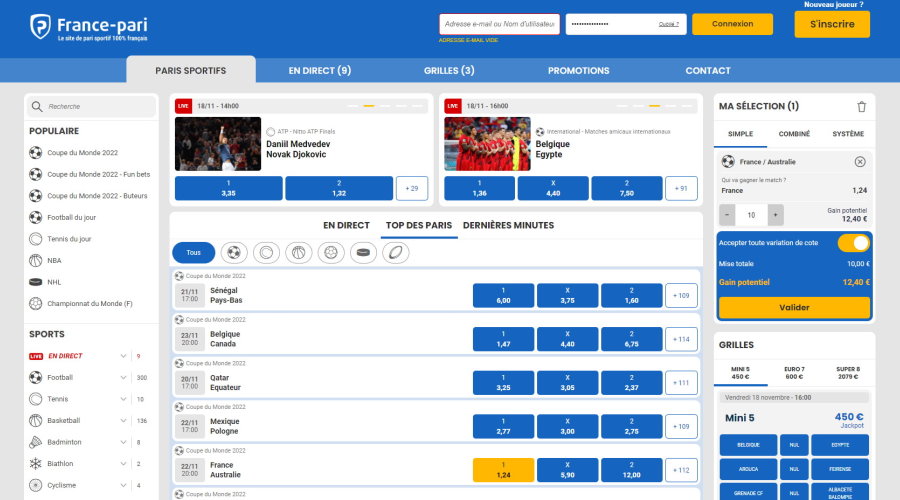Click the Biathlon snowflake icon
900x500 pixels.
tap(36, 464)
